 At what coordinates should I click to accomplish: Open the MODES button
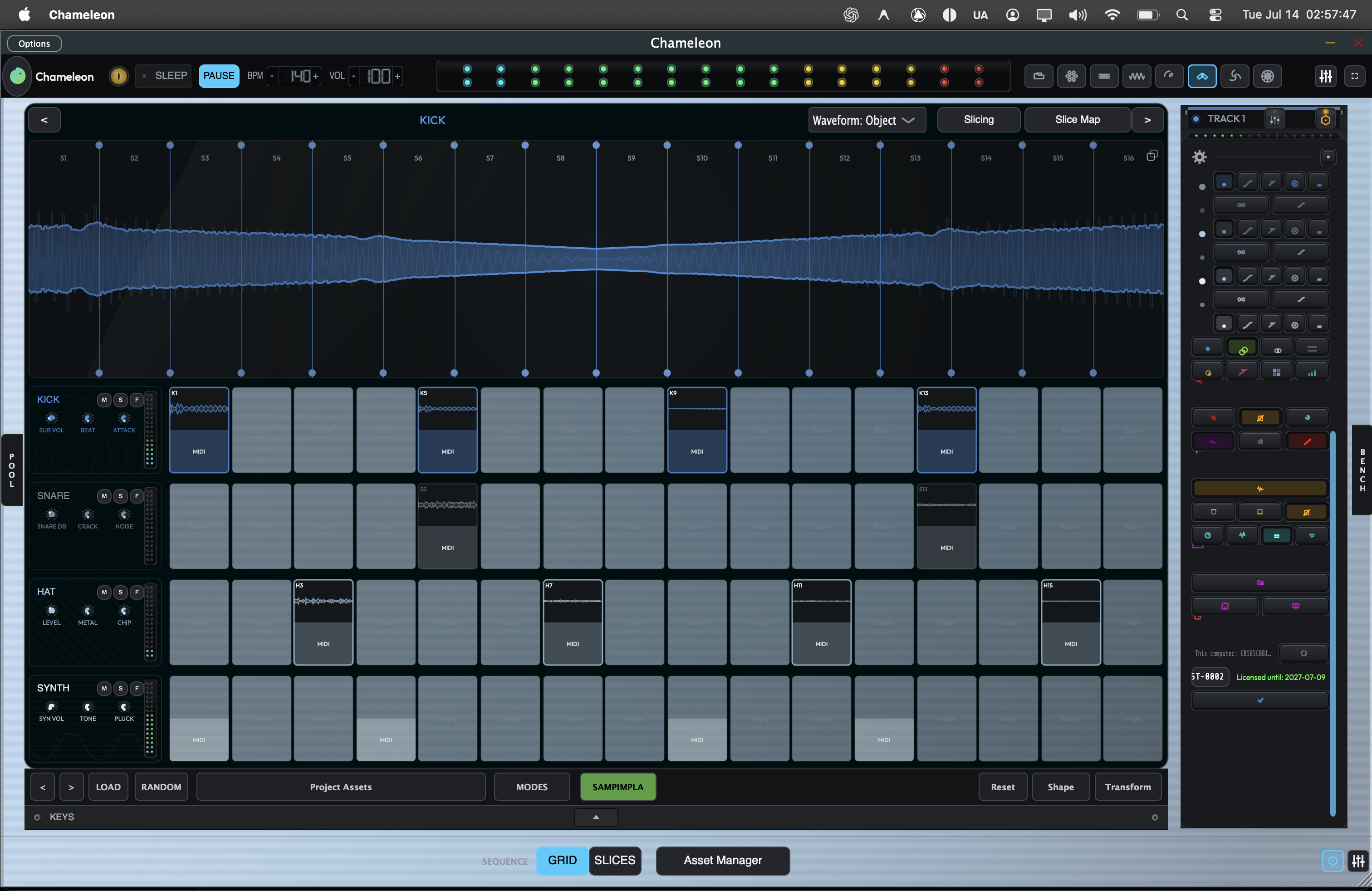click(531, 787)
